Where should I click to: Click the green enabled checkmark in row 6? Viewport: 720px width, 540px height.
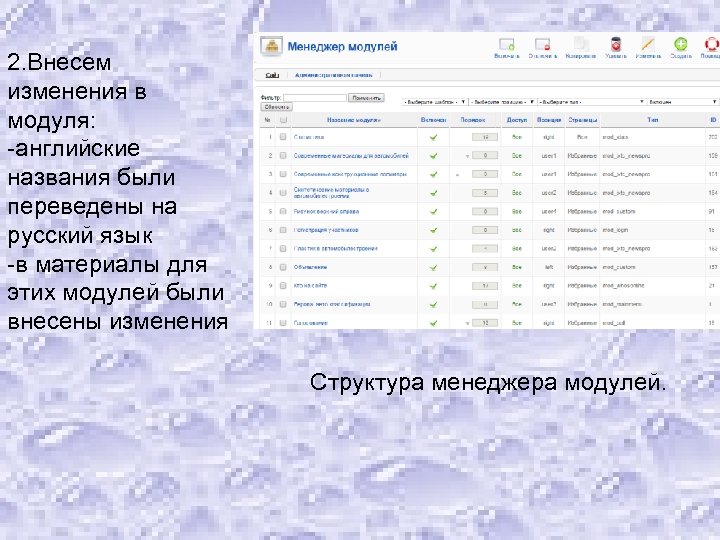[x=433, y=230]
